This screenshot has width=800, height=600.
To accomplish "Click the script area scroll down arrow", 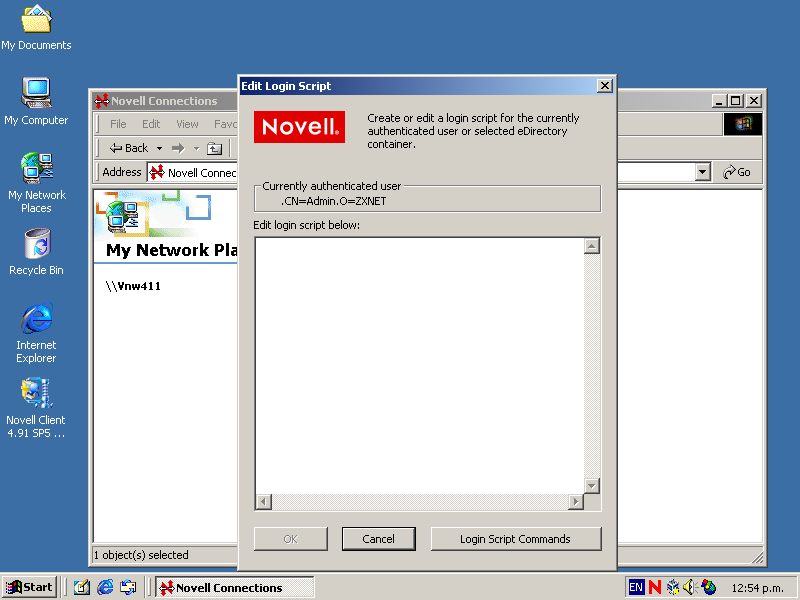I will point(592,486).
